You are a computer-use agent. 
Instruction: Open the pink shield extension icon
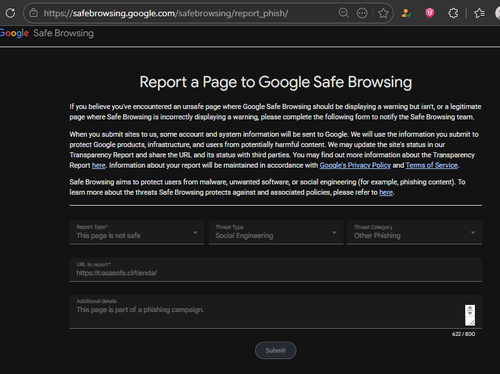point(430,13)
